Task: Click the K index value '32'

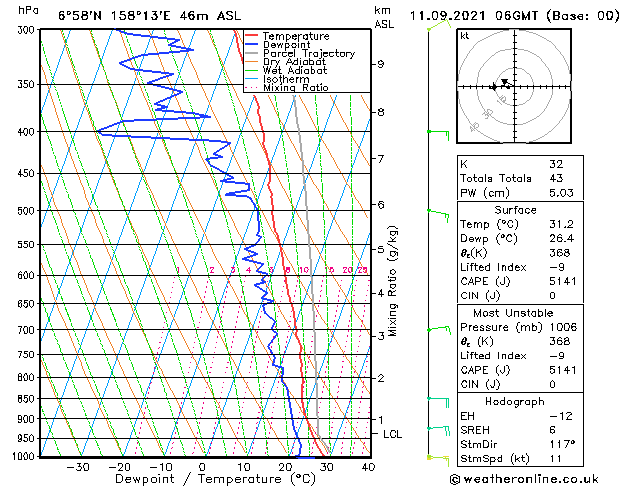Action: coord(556,164)
